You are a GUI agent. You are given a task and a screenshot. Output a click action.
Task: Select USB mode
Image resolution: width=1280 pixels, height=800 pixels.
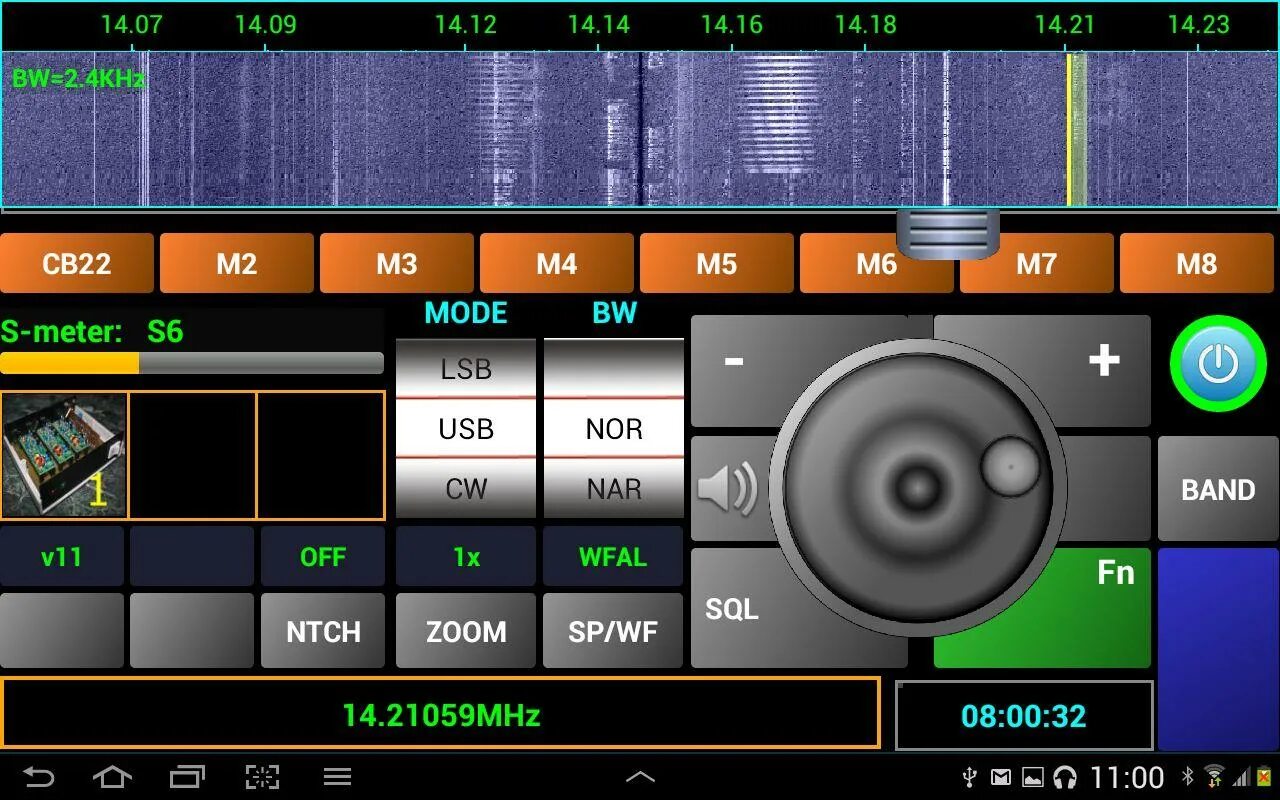[466, 428]
